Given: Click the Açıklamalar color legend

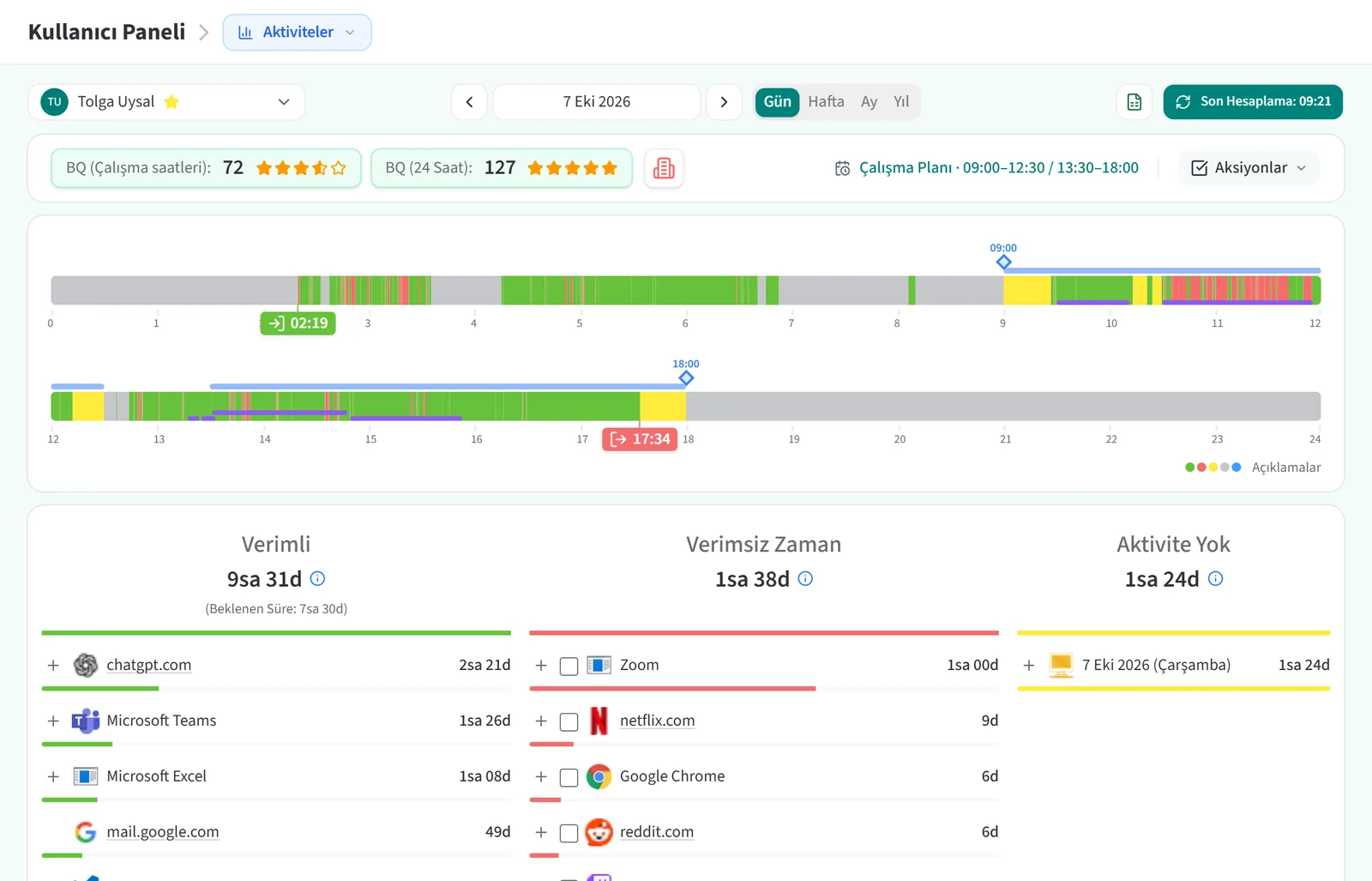Looking at the screenshot, I should point(1253,468).
